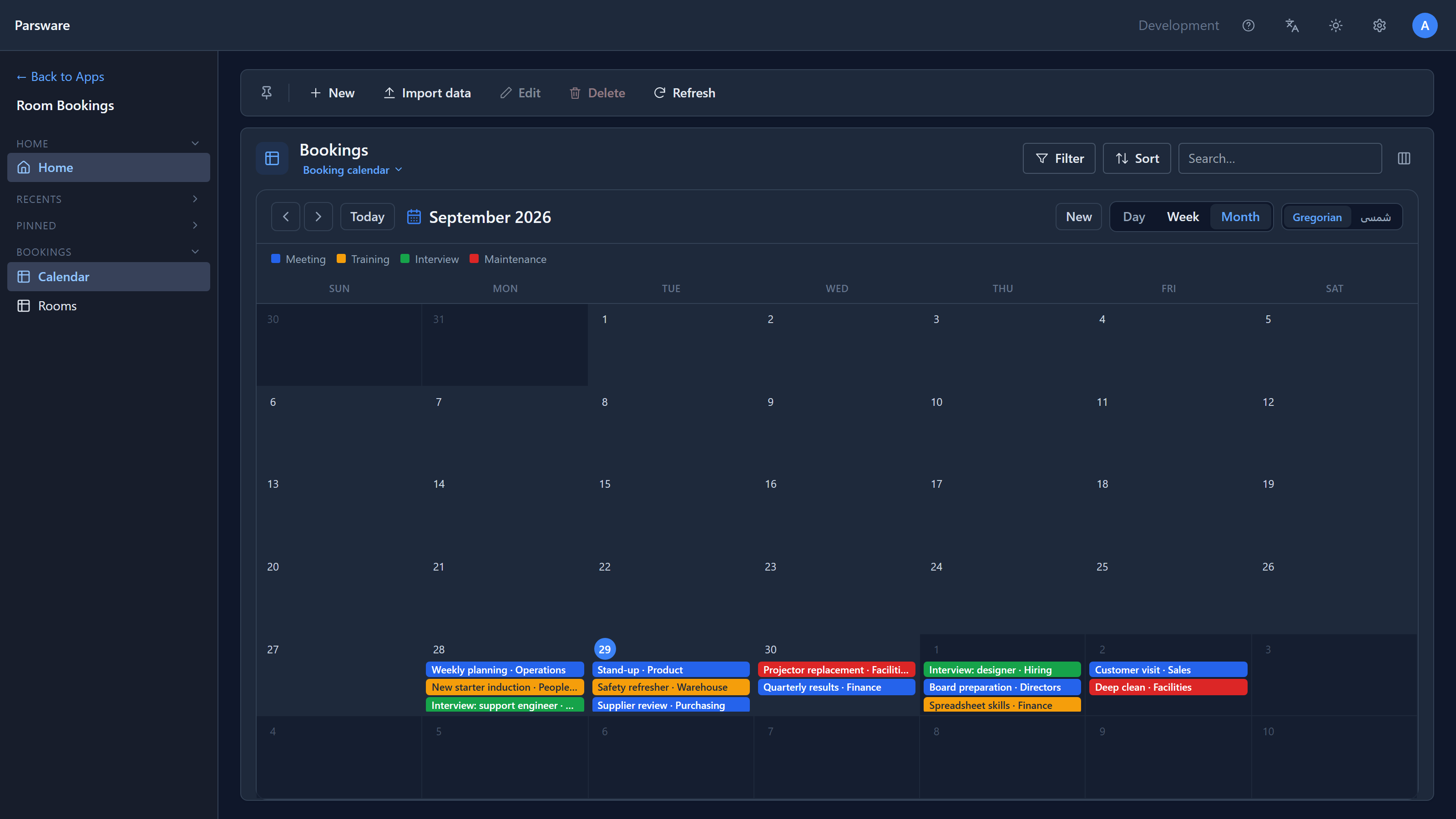1456x819 pixels.
Task: Toggle the light/dark theme sun icon
Action: tap(1335, 25)
